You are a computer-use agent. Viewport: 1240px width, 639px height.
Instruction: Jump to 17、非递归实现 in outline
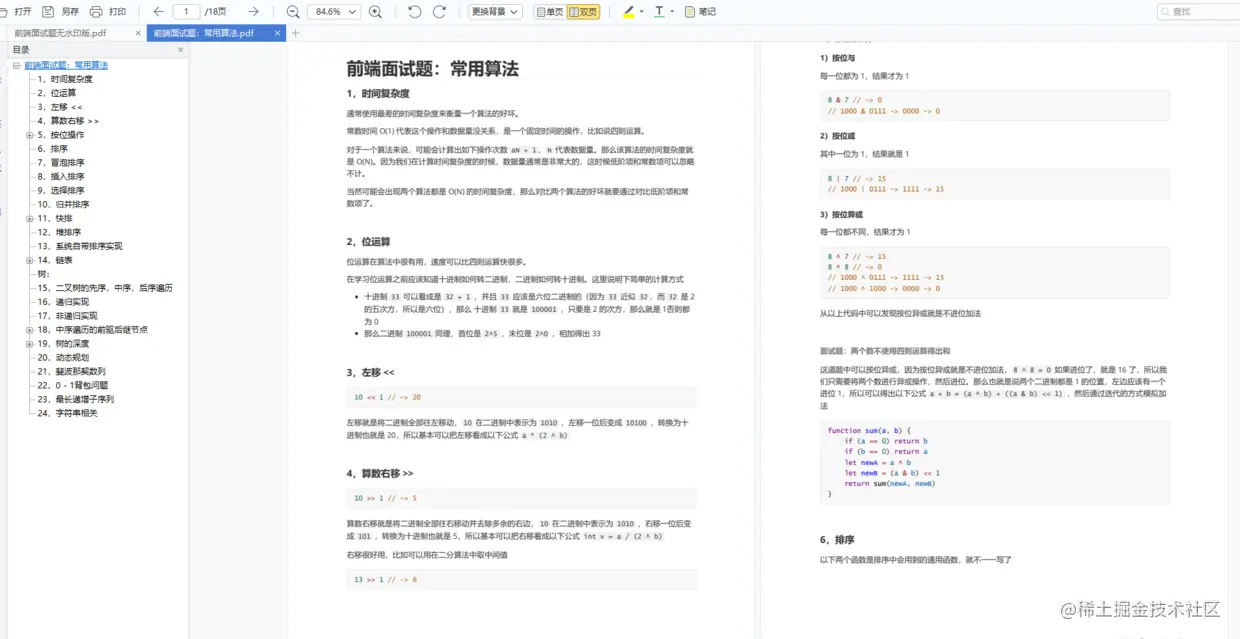pyautogui.click(x=67, y=315)
